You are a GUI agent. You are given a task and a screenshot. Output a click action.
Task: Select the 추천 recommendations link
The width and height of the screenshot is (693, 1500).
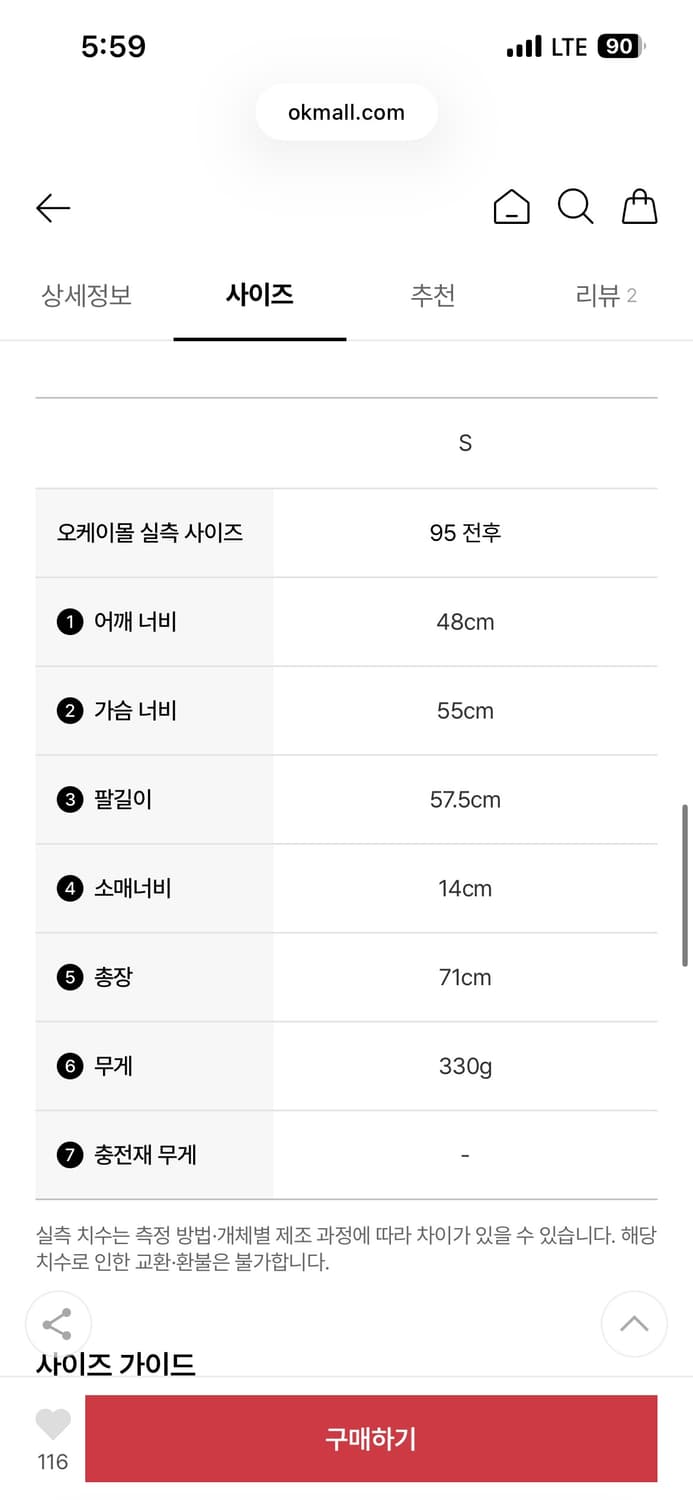433,295
